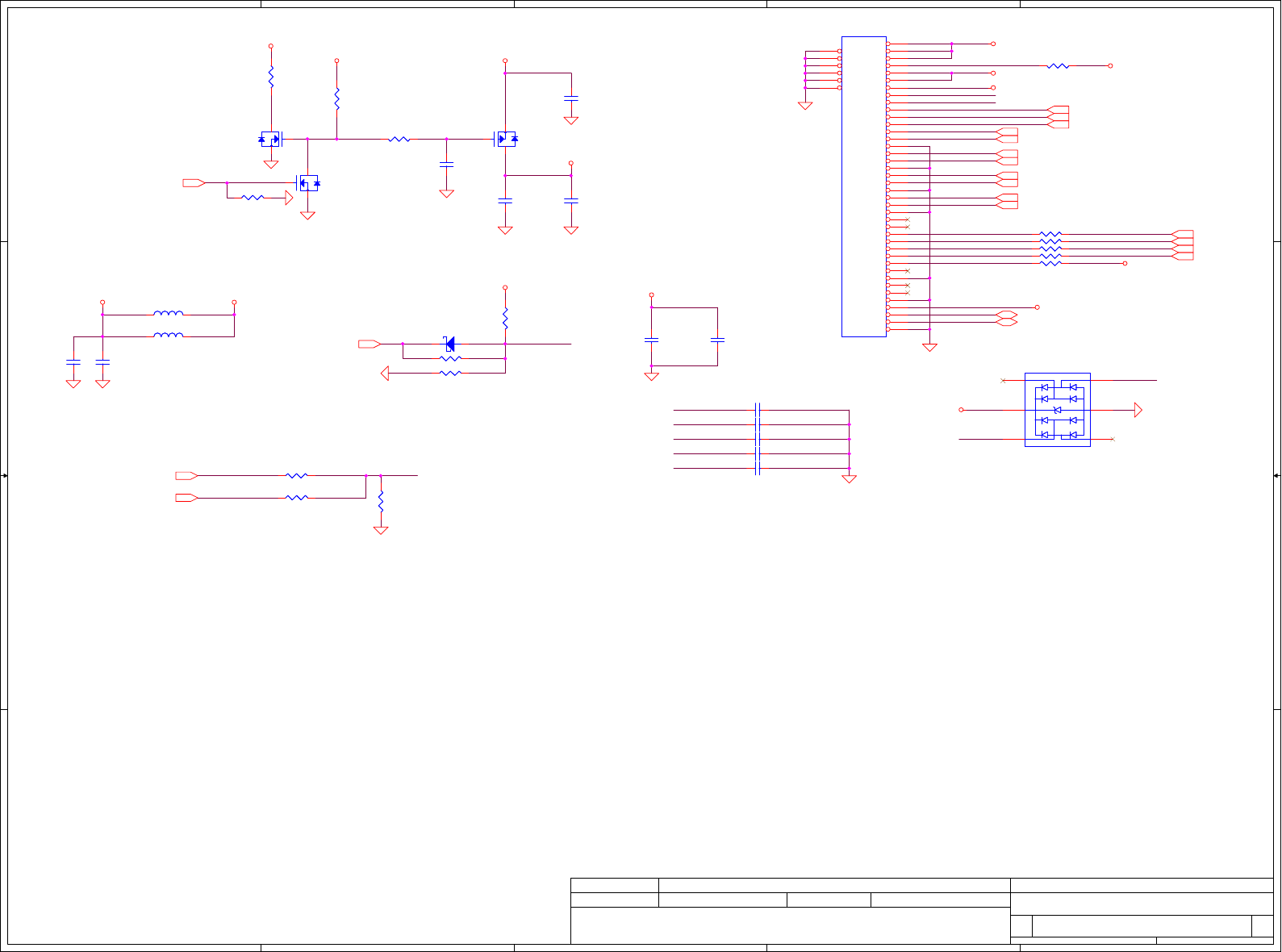This screenshot has height=952, width=1282.
Task: Click the ground symbol beside the five-capacitor stack
Action: tap(849, 479)
